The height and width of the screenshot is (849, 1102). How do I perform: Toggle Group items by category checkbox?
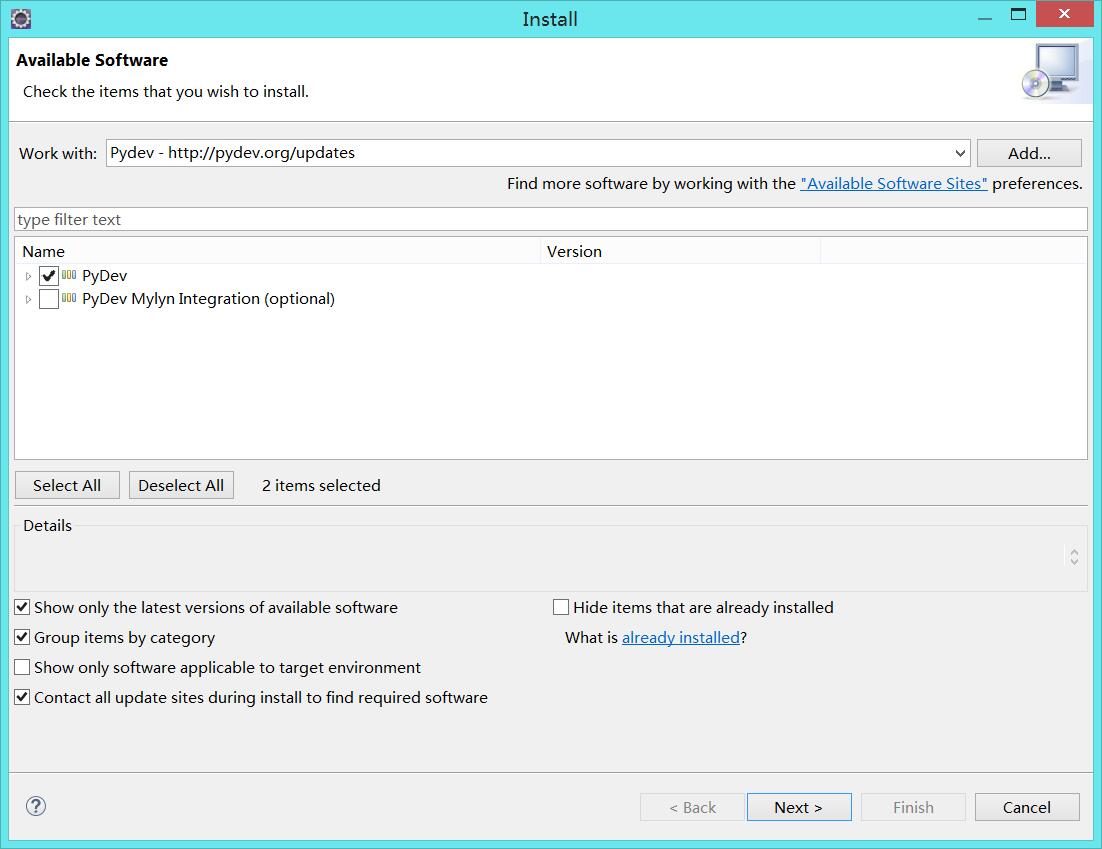22,637
